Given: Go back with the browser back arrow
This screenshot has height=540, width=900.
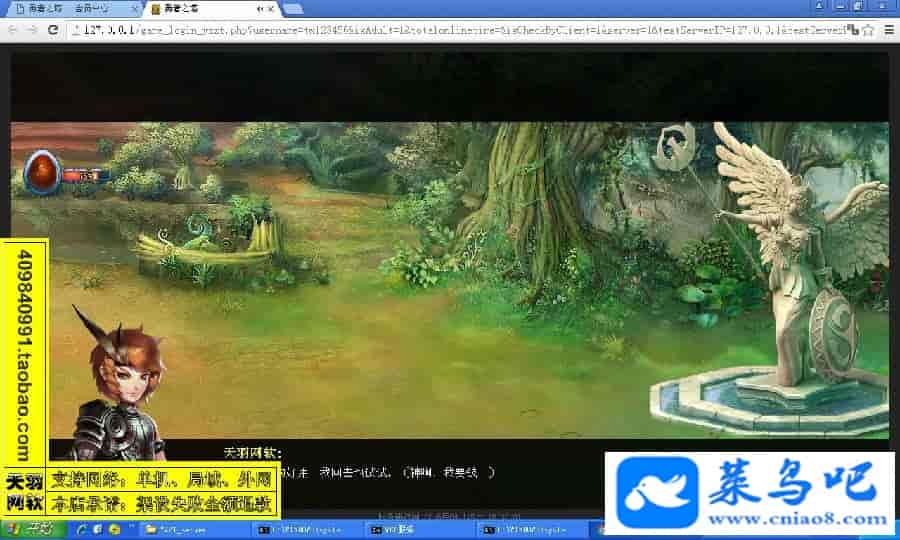Looking at the screenshot, I should 13,29.
